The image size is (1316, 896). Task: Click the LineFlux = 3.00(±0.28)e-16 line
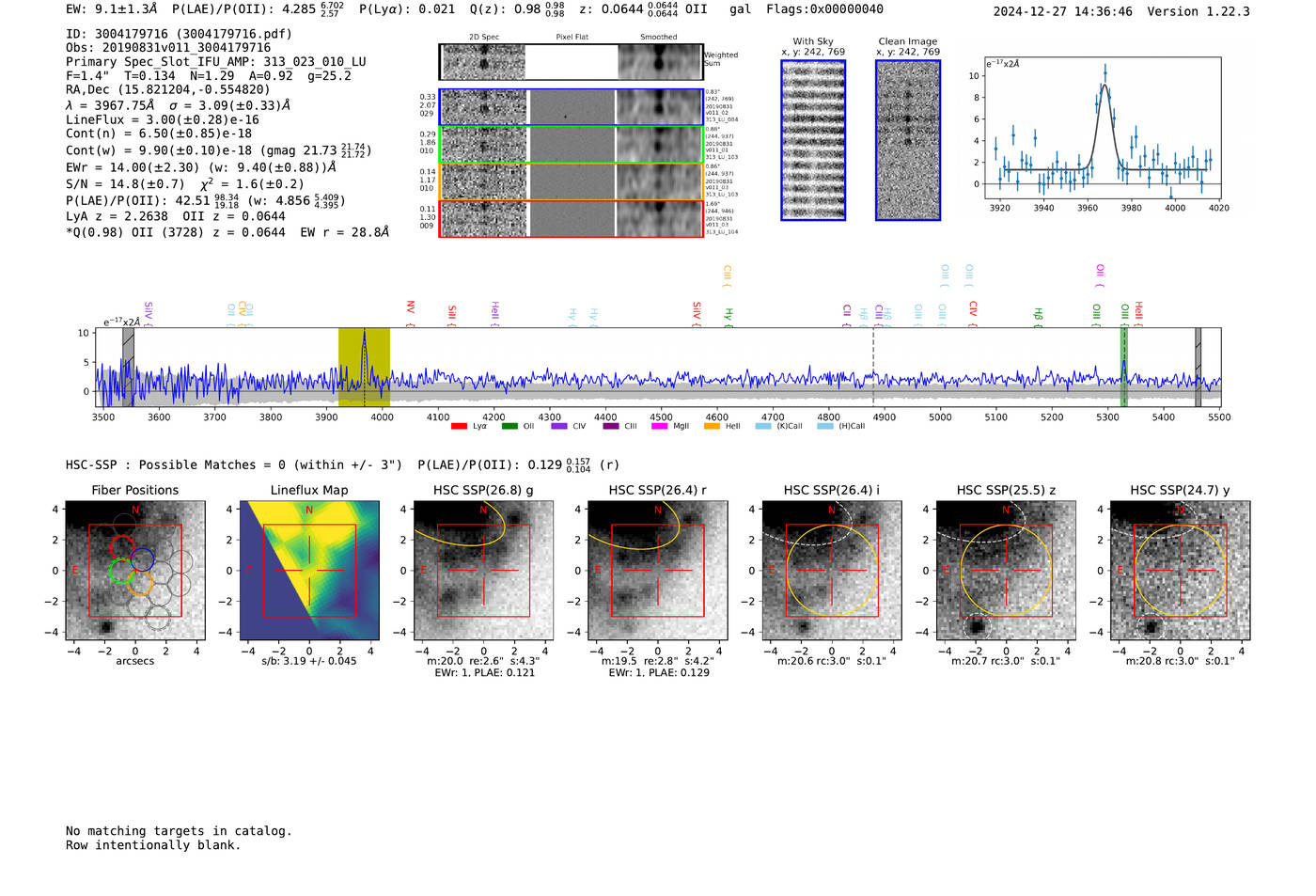163,120
